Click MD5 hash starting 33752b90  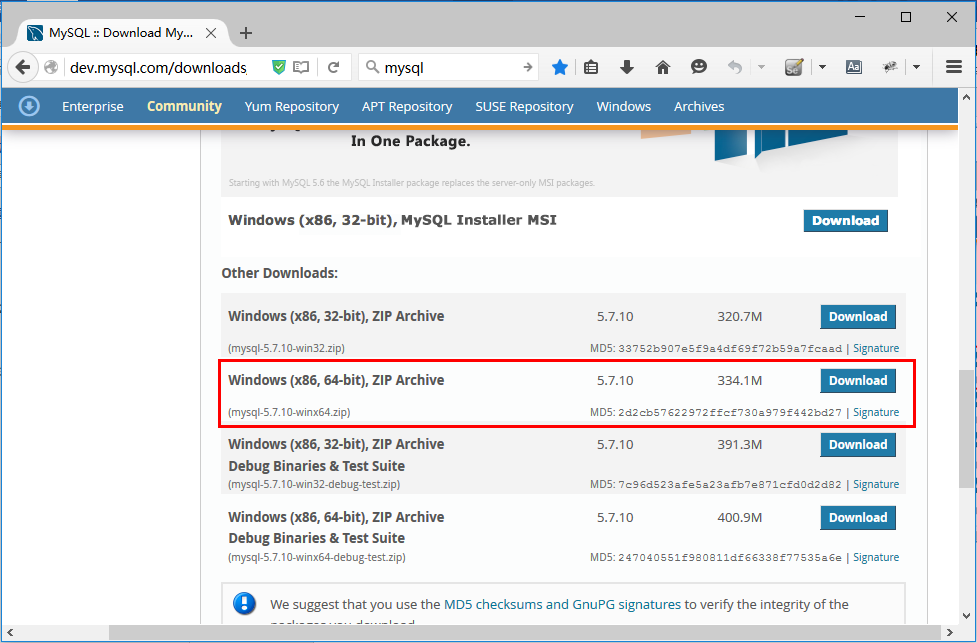tap(730, 348)
